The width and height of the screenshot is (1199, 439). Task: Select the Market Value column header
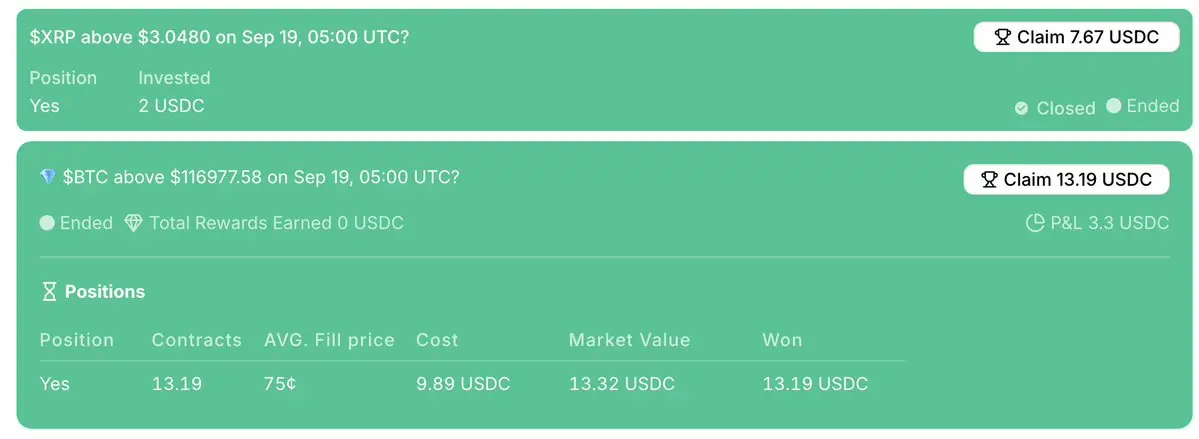(x=629, y=340)
